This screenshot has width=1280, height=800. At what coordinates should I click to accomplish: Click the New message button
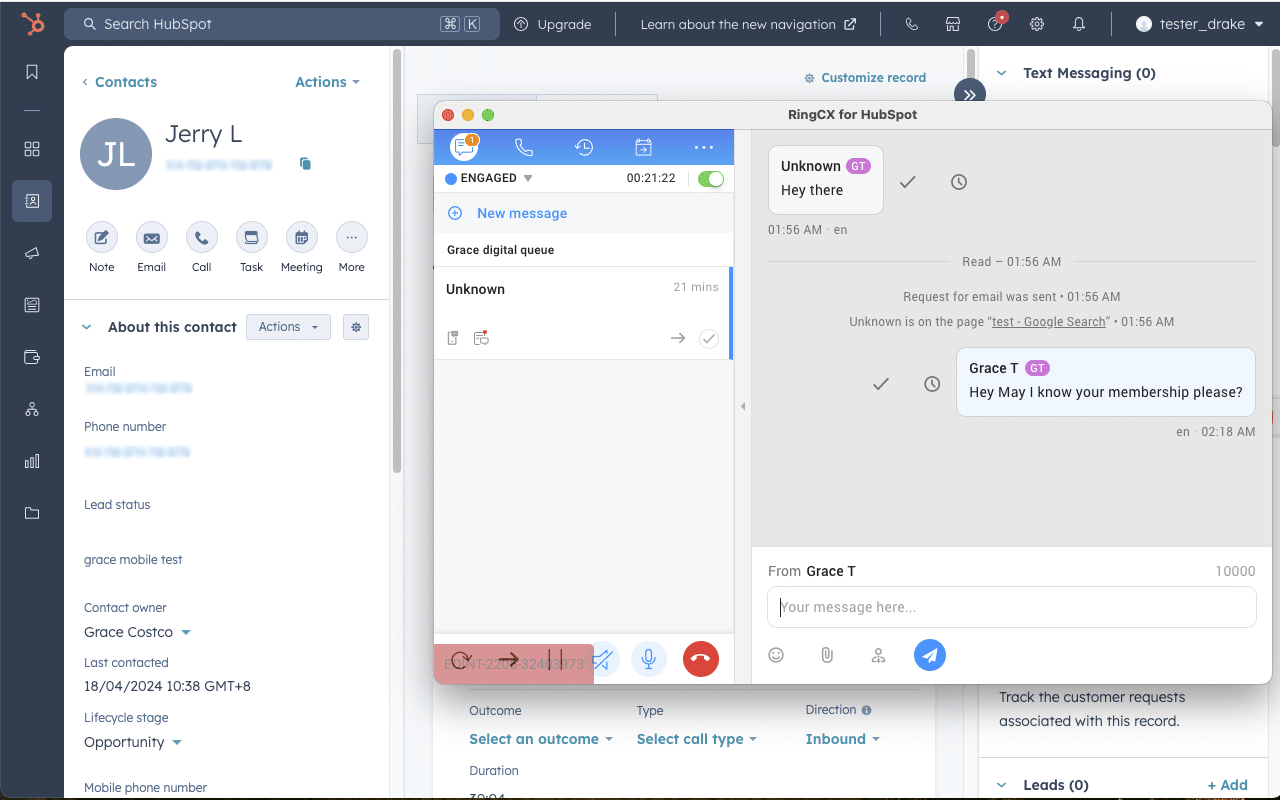click(x=521, y=213)
